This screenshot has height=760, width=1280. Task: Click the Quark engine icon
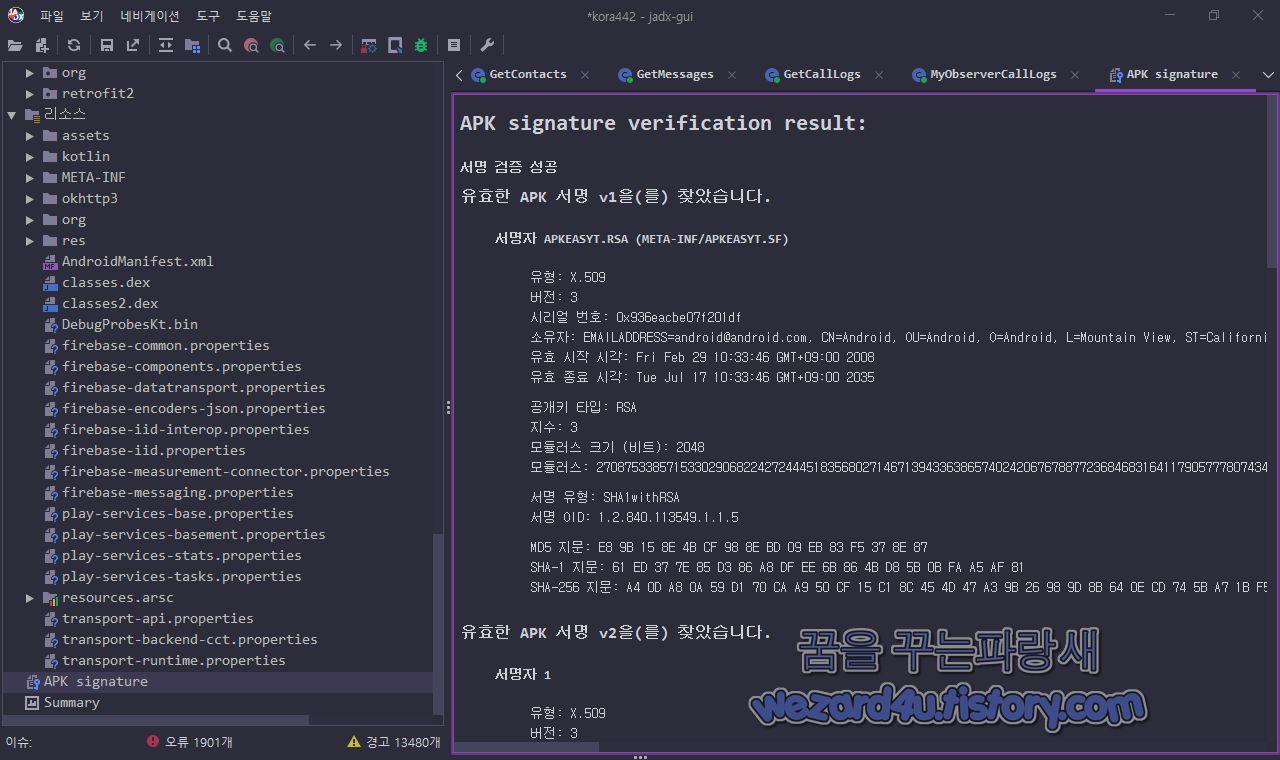395,45
